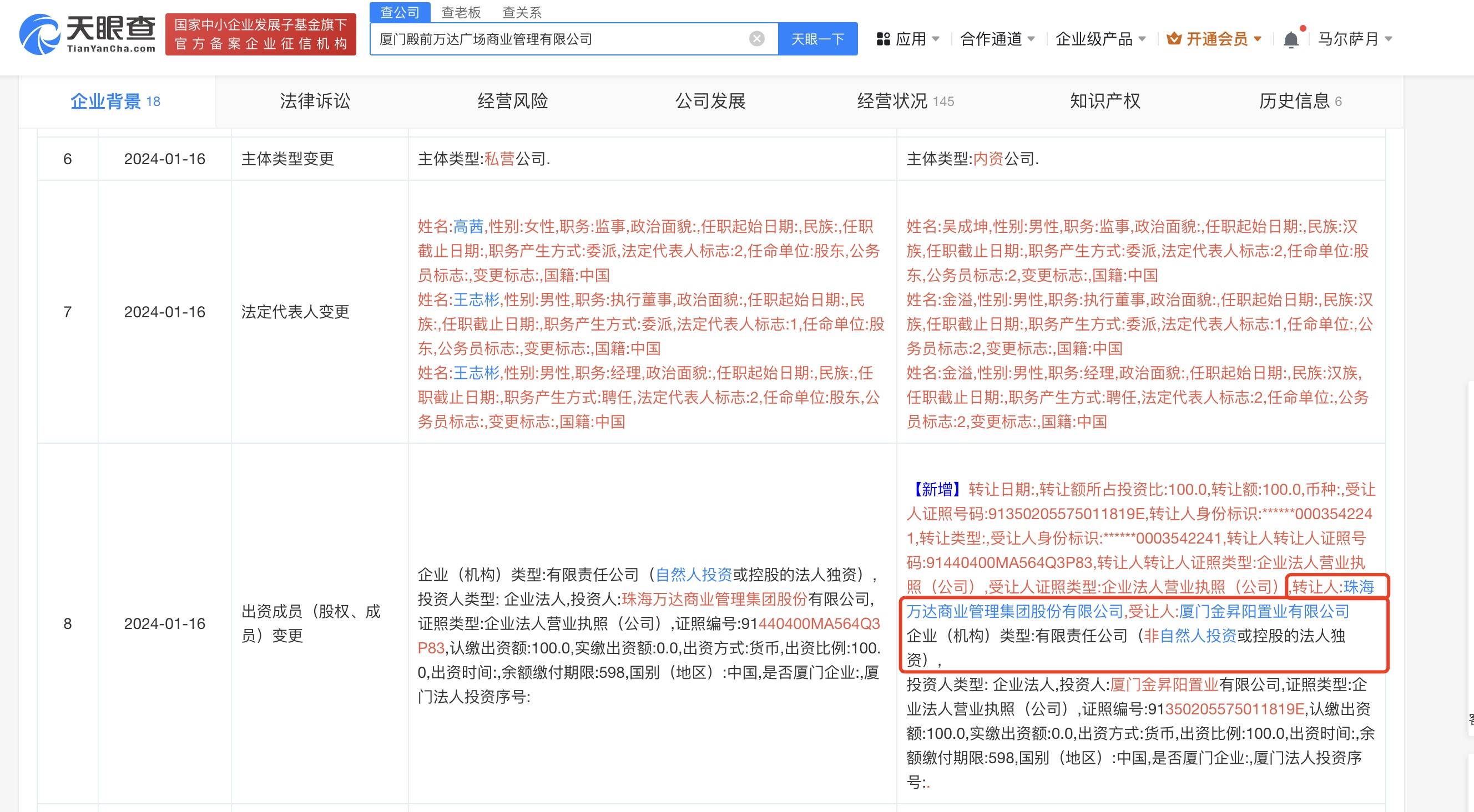Click the 天眼一下 search button
The width and height of the screenshot is (1474, 812).
coord(817,39)
